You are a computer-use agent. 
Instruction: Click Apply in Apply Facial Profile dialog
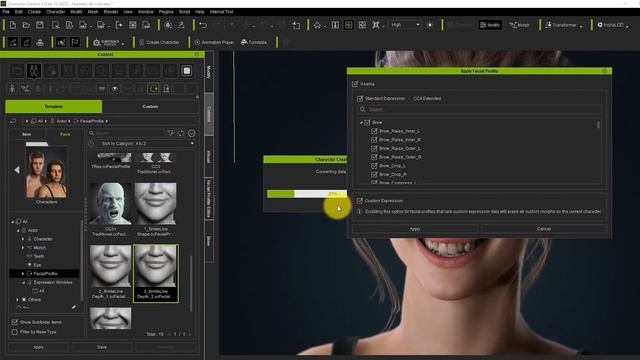(x=415, y=229)
